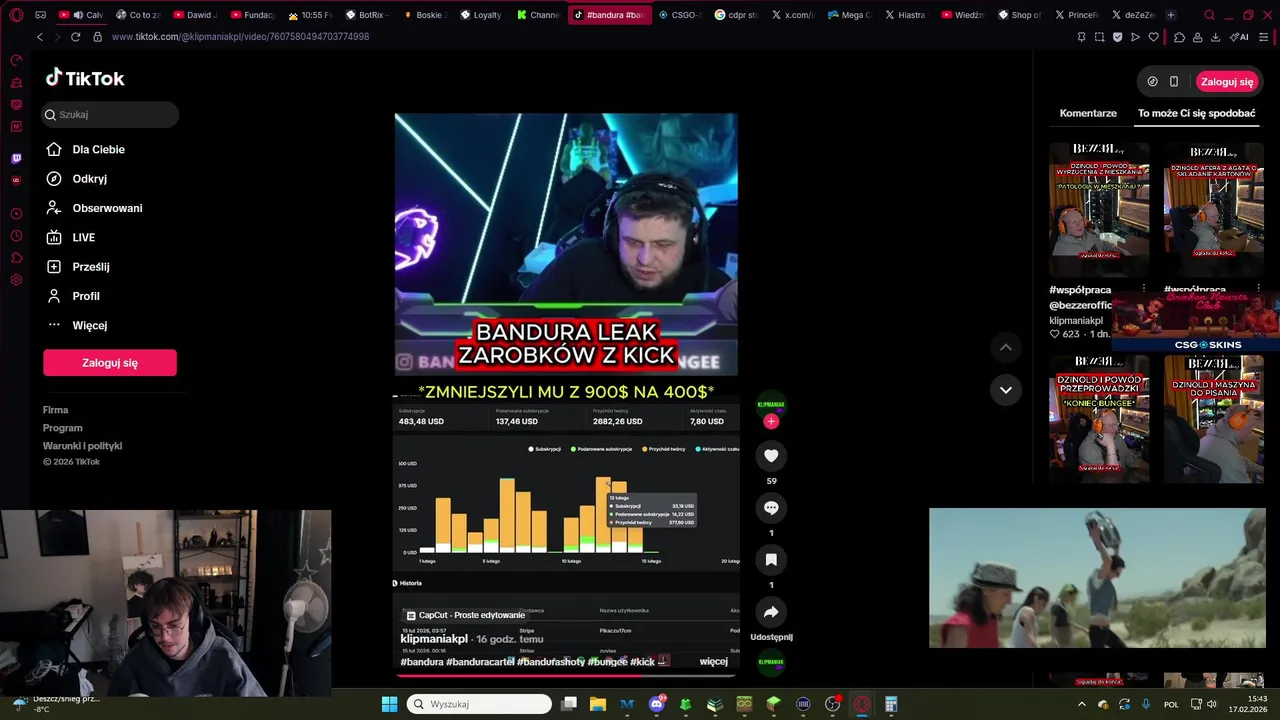Screen dimensions: 1280x720
Task: Open new browser tab with plus button
Action: (x=1171, y=15)
